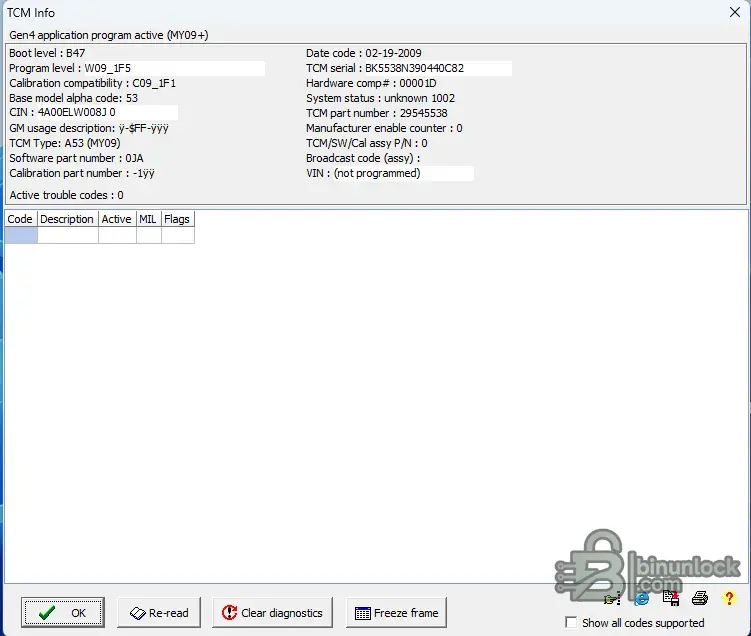
Task: Select the Boot level : B47 text
Action: [47, 53]
